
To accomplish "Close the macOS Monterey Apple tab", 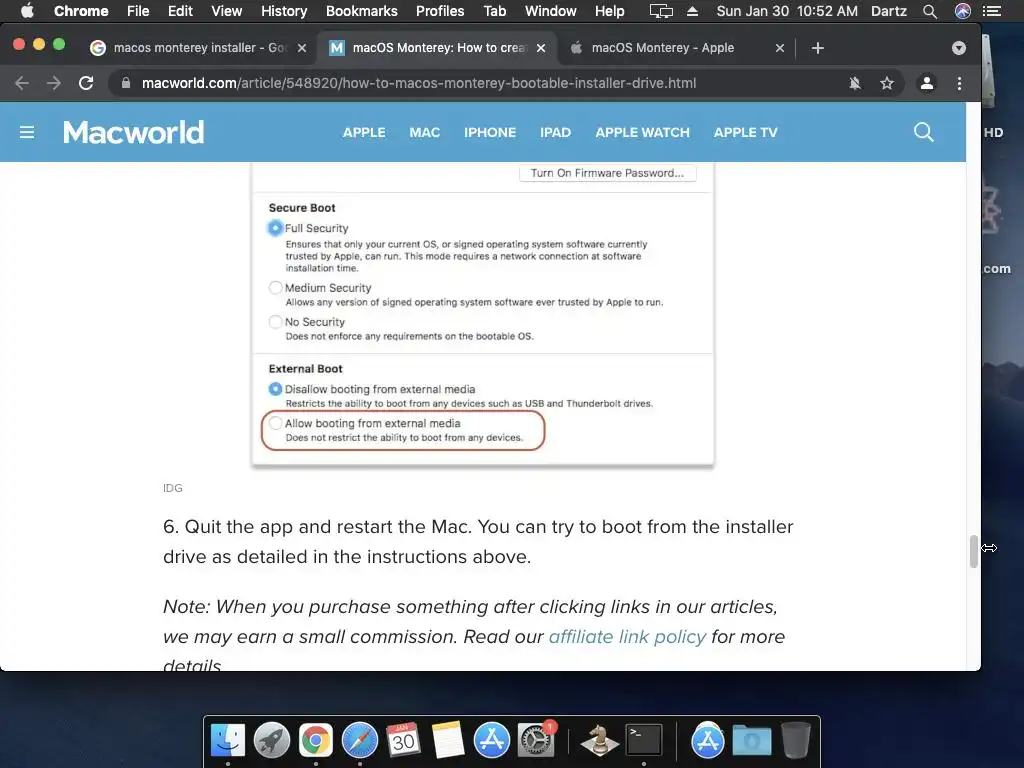I will point(779,48).
